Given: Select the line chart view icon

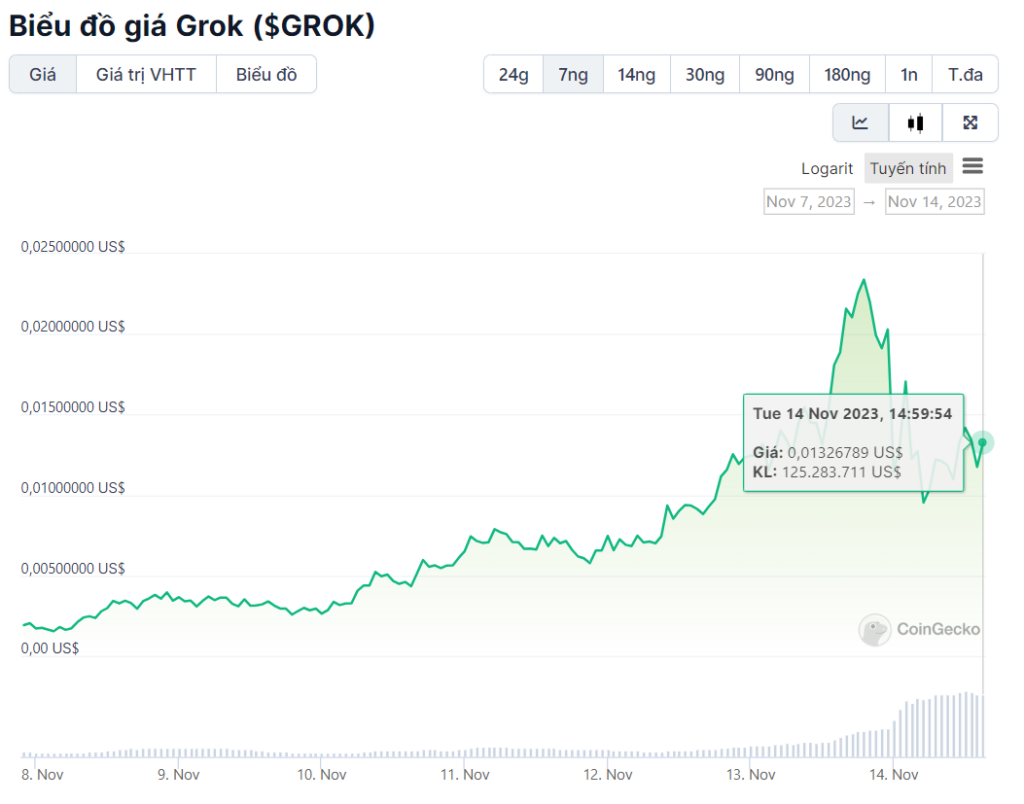Looking at the screenshot, I should coord(860,122).
